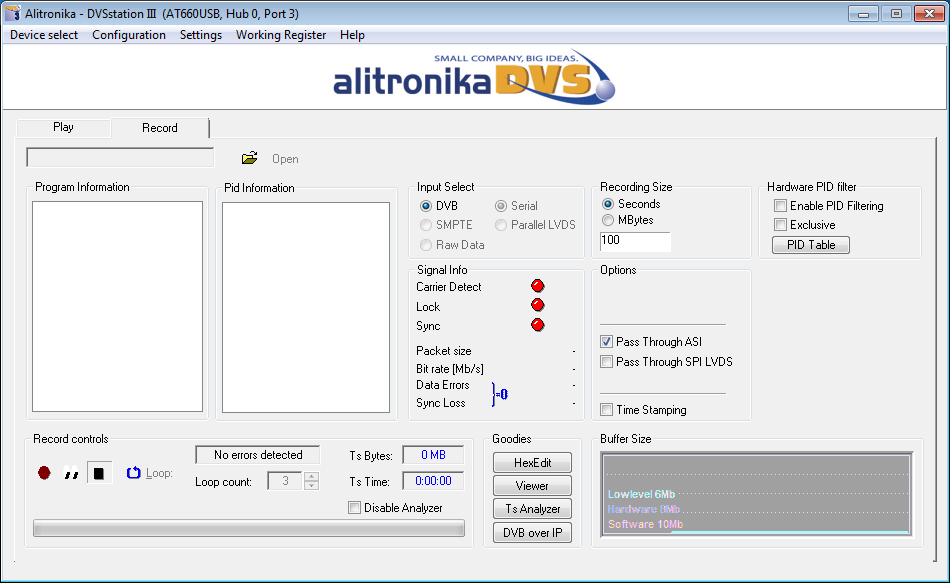Launch the Ts Analyzer tool
Image resolution: width=950 pixels, height=583 pixels.
(x=532, y=509)
